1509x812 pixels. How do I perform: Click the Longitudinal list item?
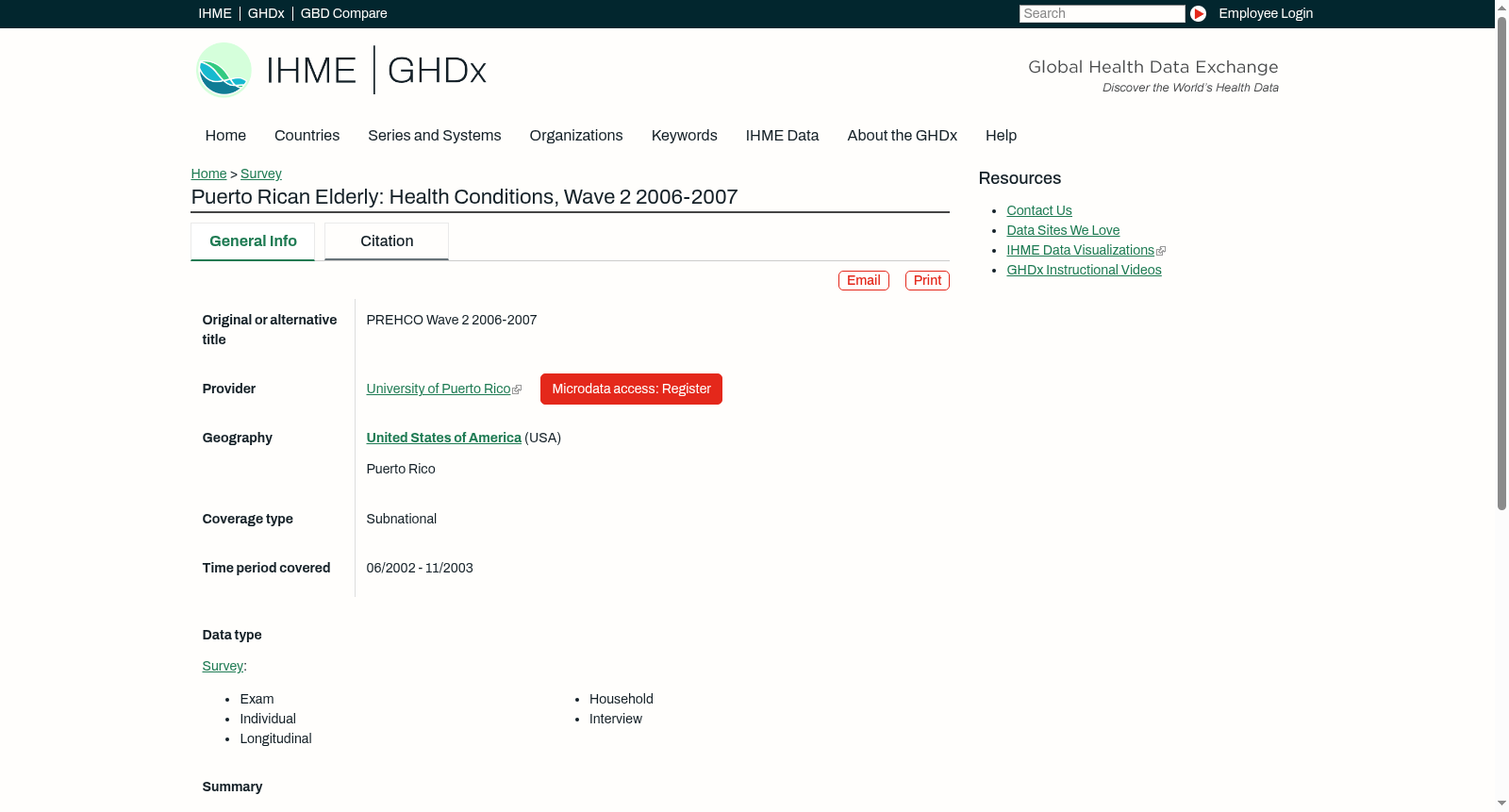(275, 738)
